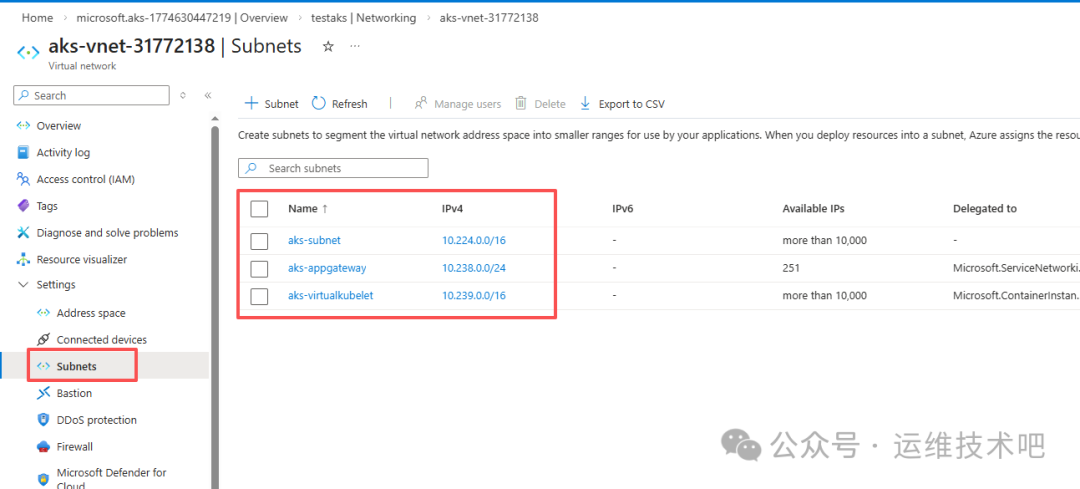The width and height of the screenshot is (1080, 489).
Task: Open the aks-subnet link
Action: pyautogui.click(x=314, y=241)
